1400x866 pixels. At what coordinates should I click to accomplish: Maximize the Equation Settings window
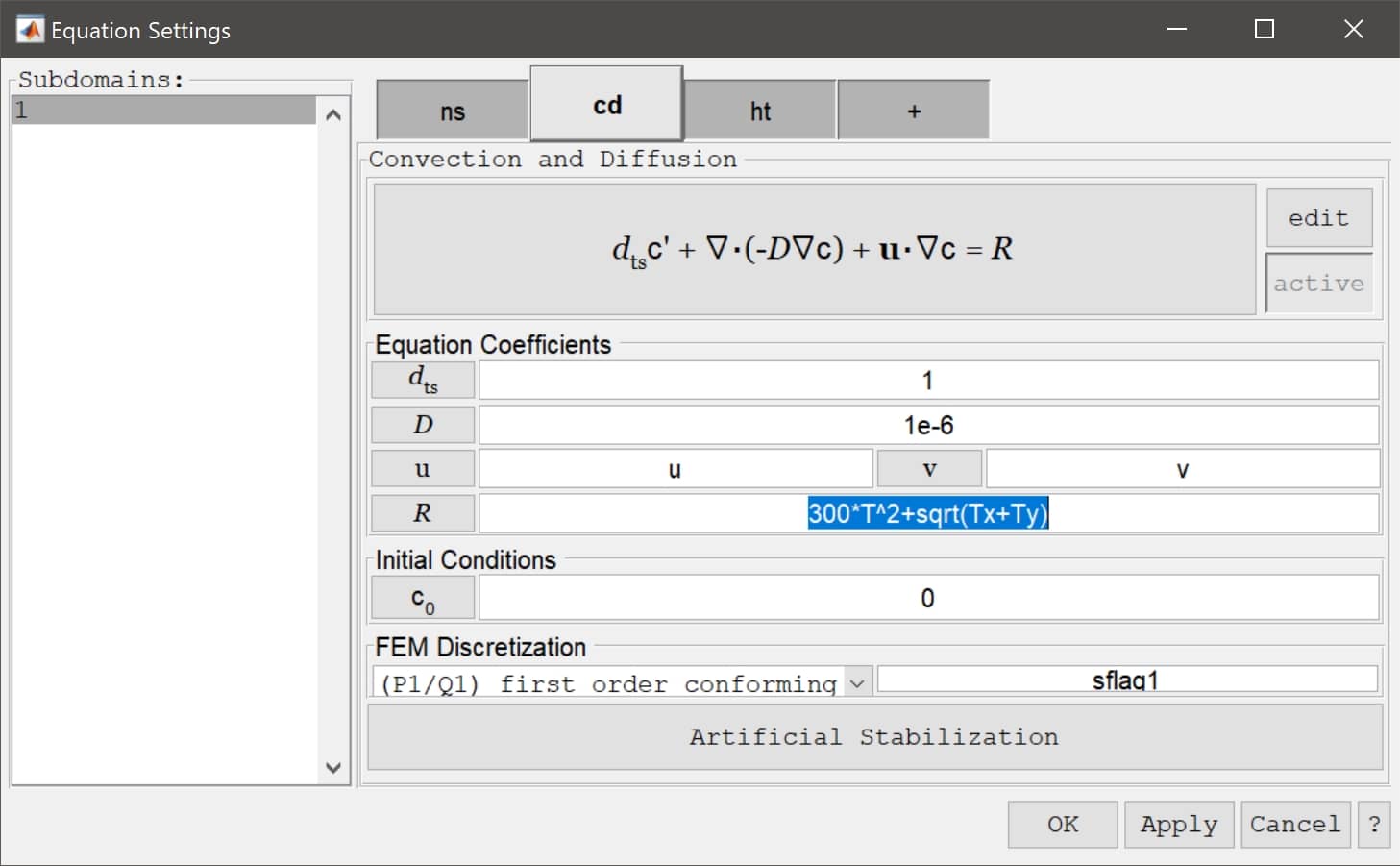[1265, 29]
